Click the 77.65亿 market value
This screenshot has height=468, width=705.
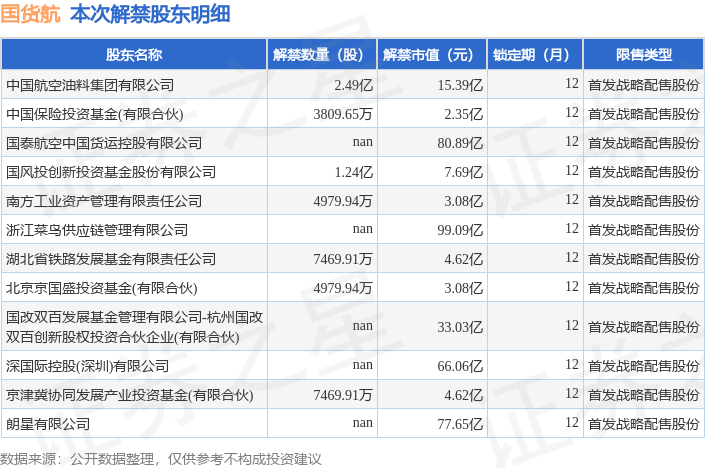[460, 424]
